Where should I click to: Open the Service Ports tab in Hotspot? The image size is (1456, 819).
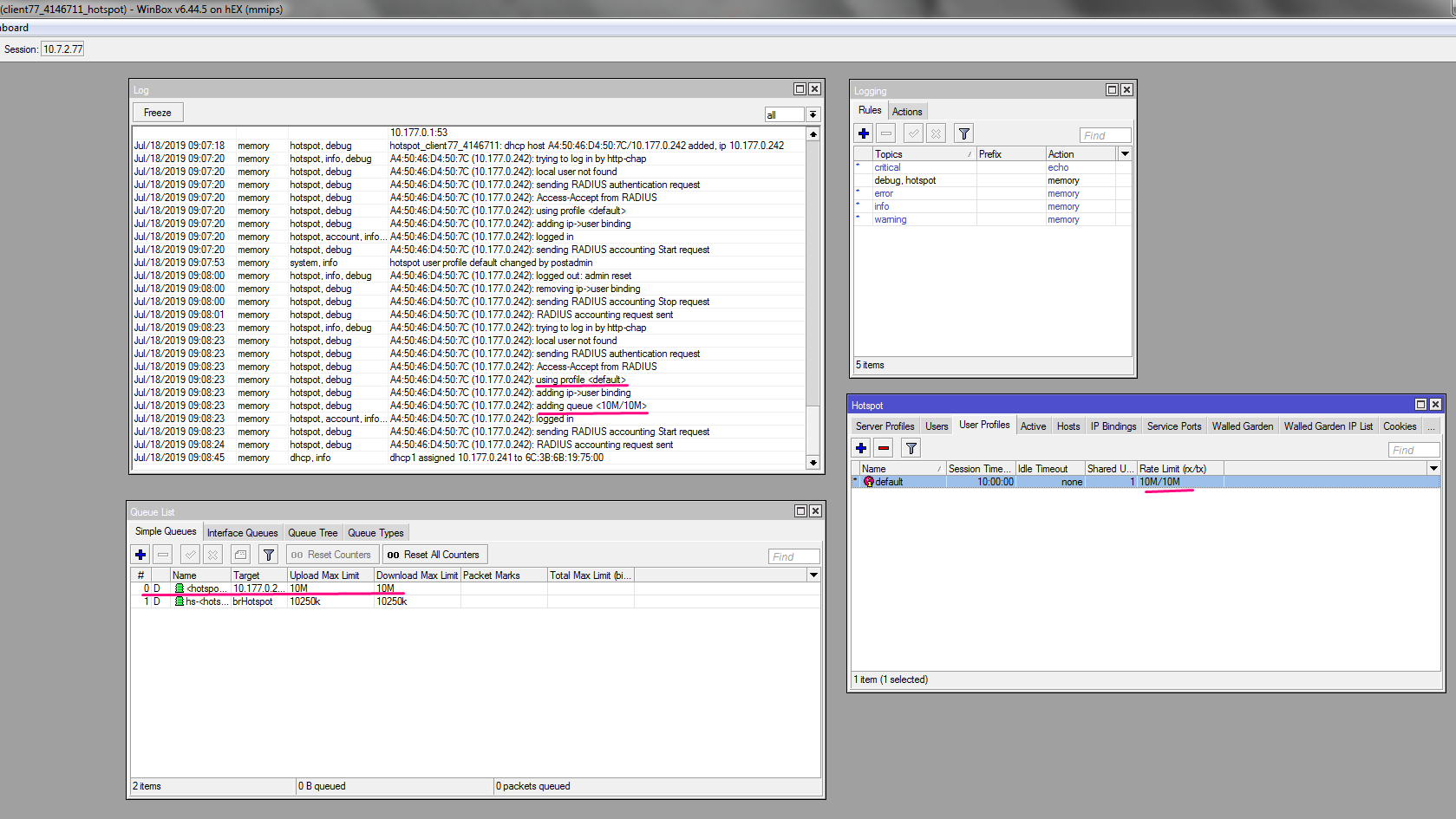(x=1174, y=426)
